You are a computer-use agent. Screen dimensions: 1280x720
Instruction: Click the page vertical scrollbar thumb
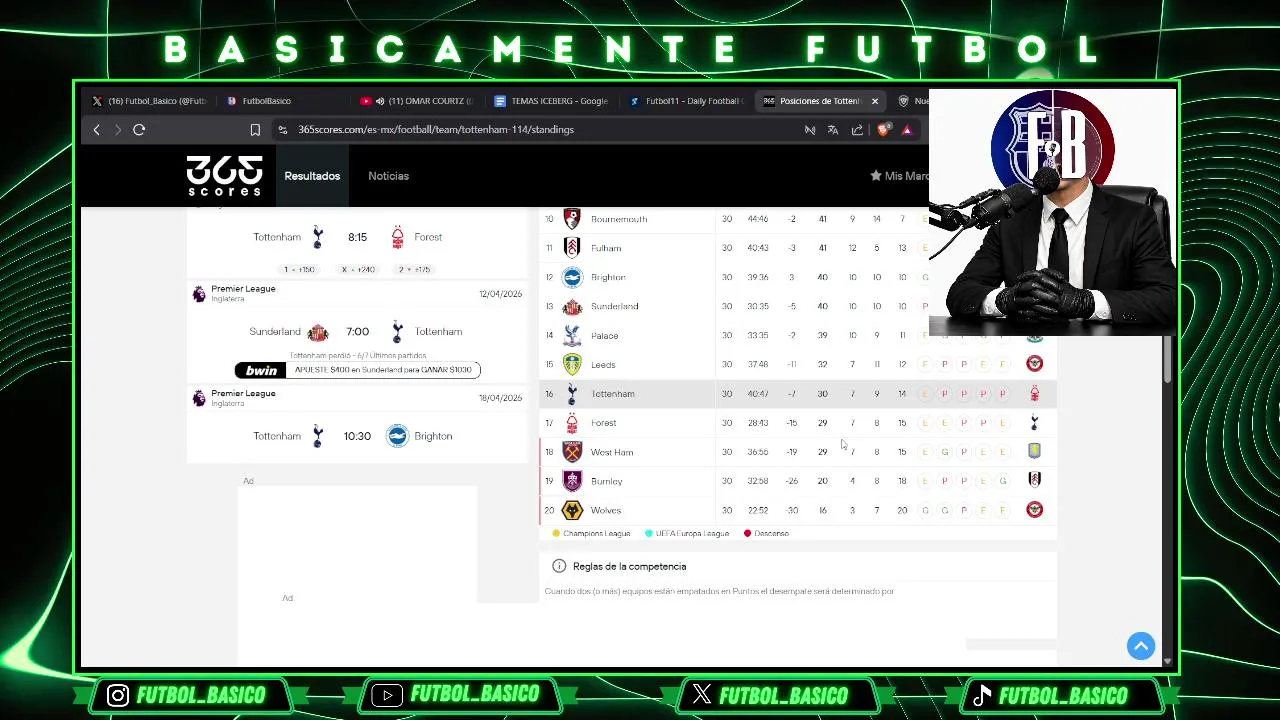pyautogui.click(x=1166, y=359)
